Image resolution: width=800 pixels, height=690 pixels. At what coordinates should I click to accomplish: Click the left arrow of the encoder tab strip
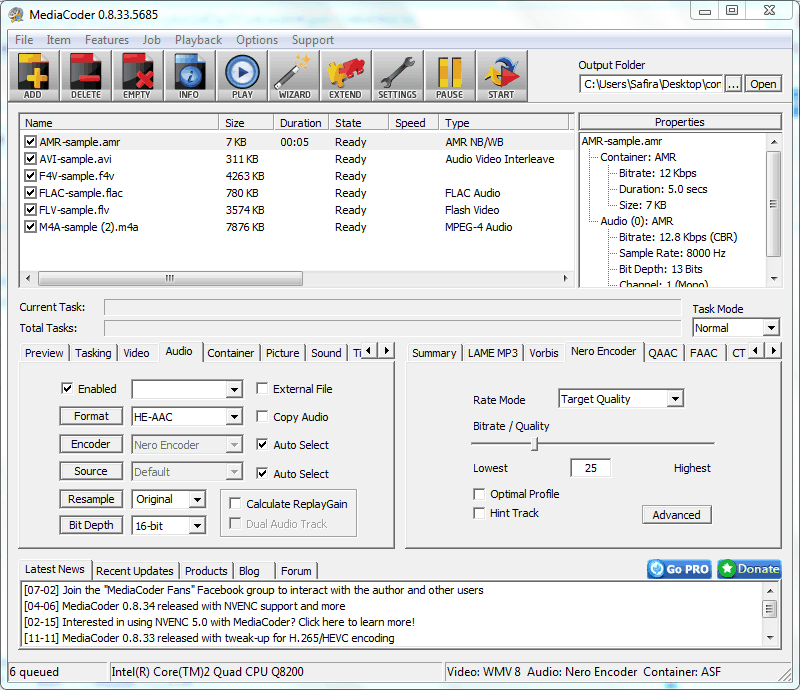(x=757, y=351)
